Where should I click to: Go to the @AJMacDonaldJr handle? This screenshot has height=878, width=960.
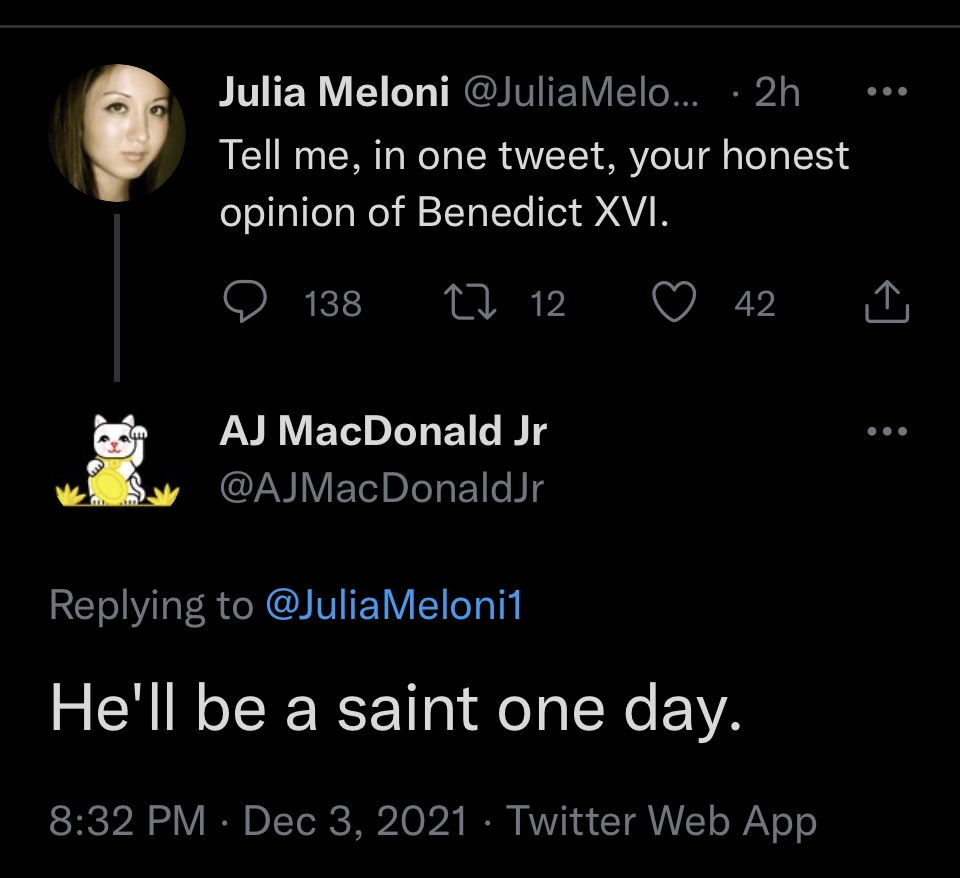coord(381,487)
